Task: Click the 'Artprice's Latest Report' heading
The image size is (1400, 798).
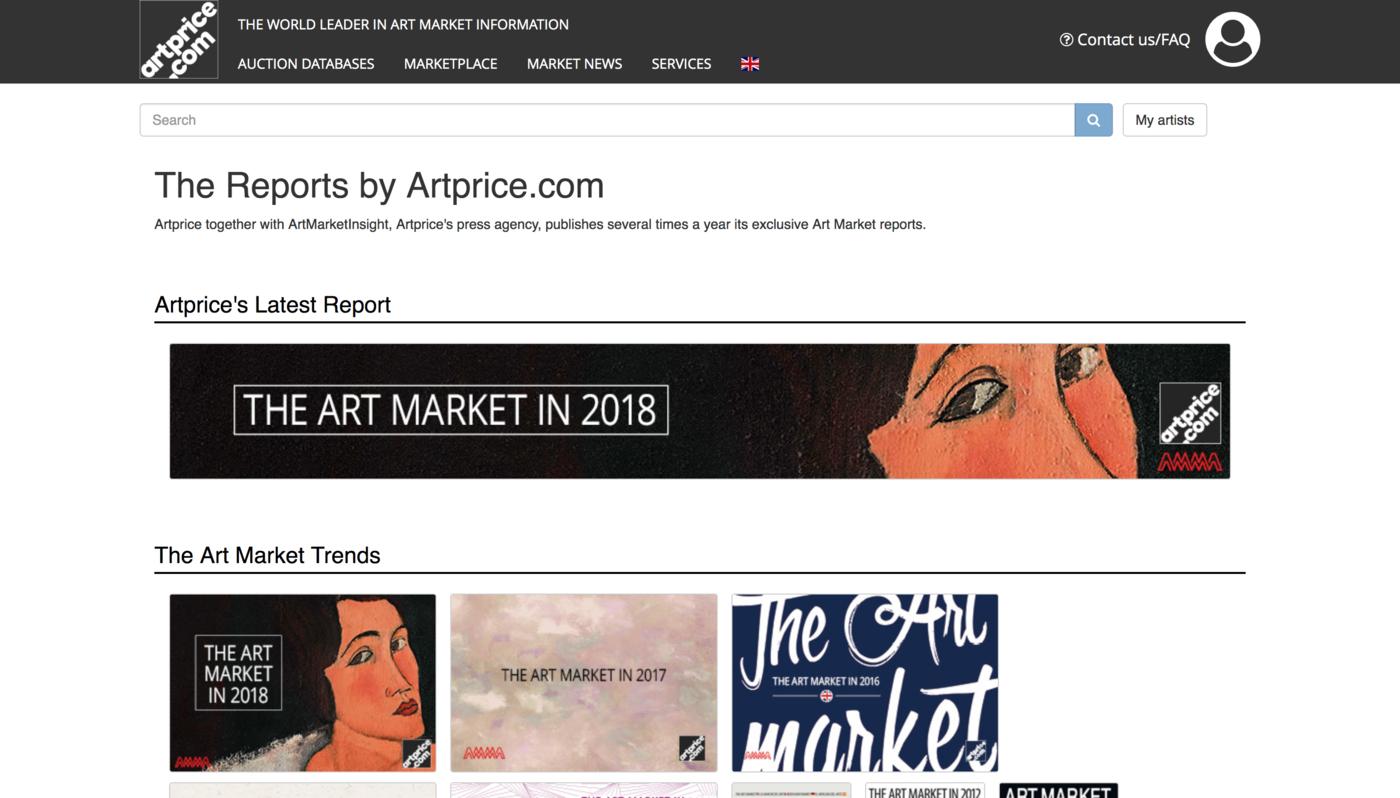Action: tap(272, 305)
